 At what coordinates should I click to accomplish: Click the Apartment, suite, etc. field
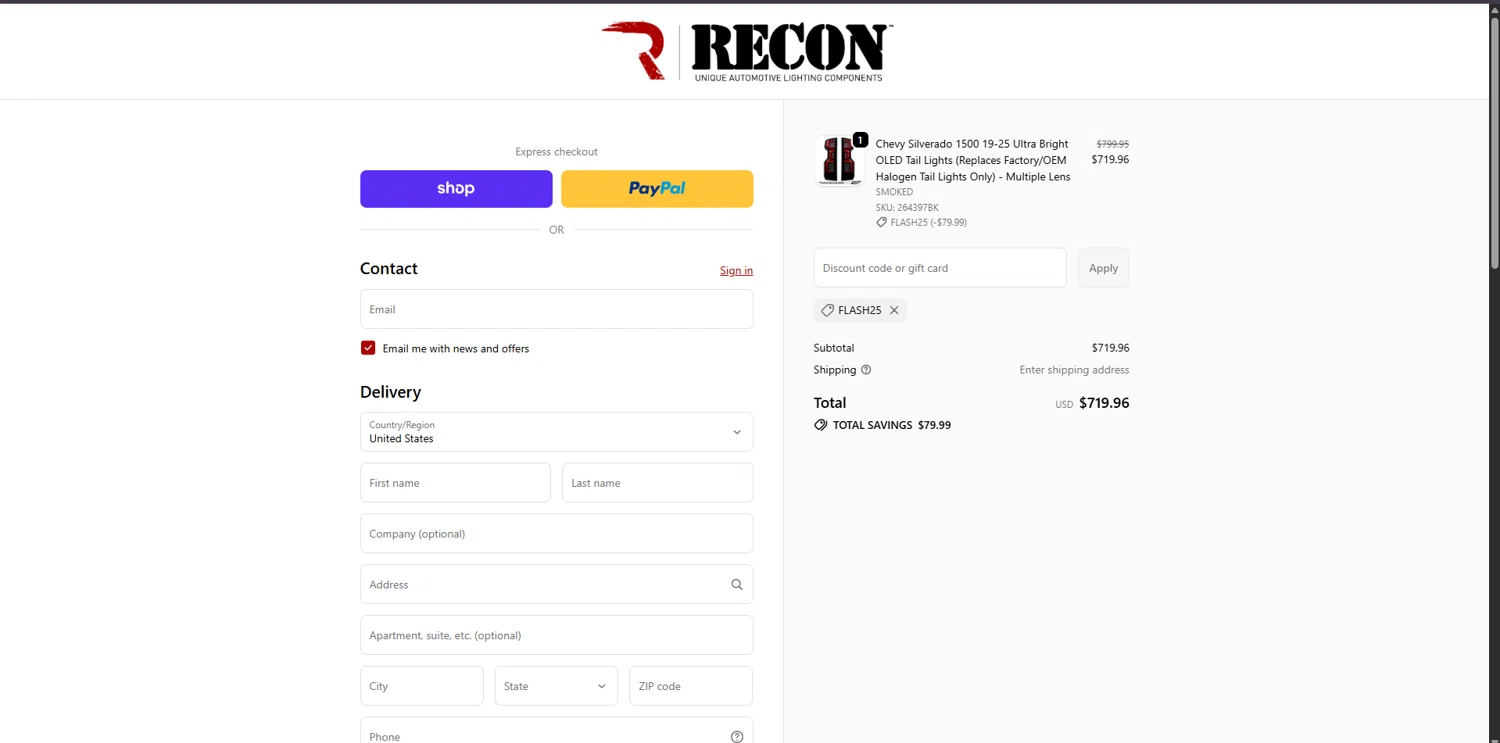pyautogui.click(x=556, y=635)
